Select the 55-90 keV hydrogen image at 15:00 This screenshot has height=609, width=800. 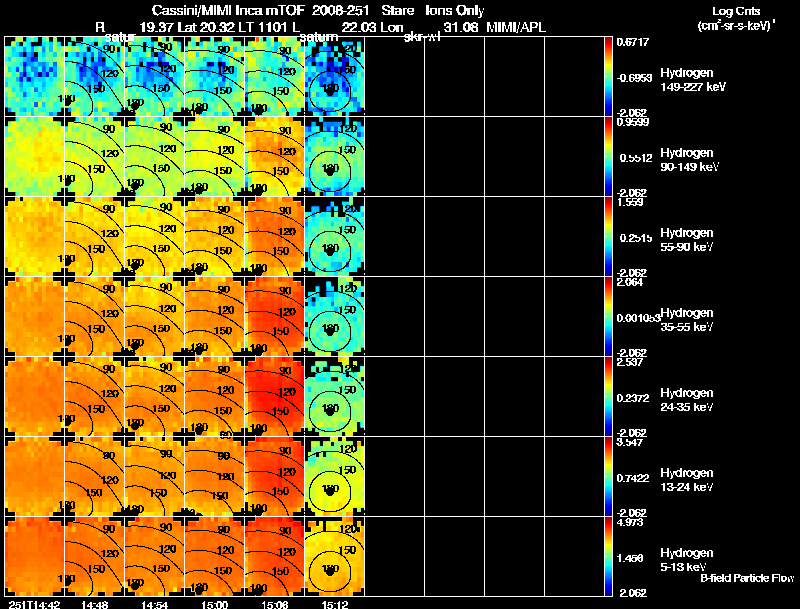[x=215, y=237]
